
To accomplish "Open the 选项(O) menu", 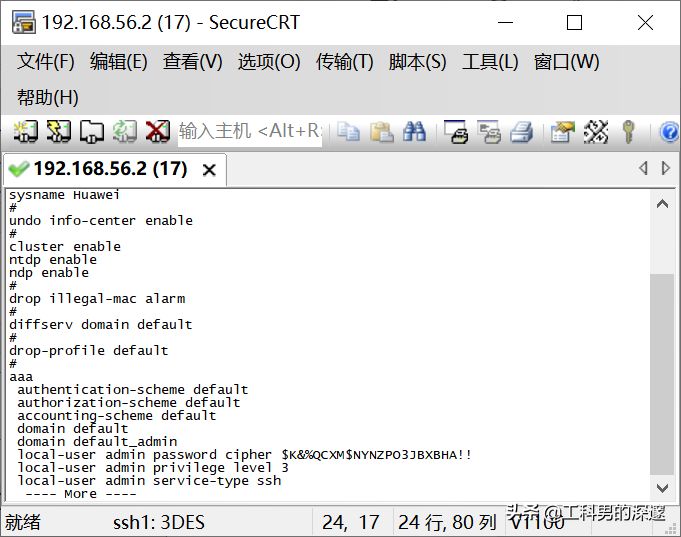I will pyautogui.click(x=269, y=62).
